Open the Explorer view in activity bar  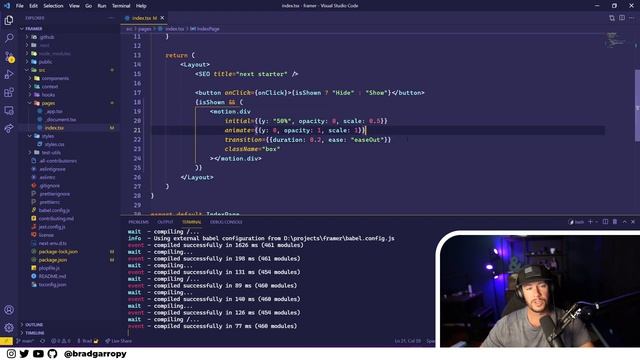pyautogui.click(x=9, y=20)
